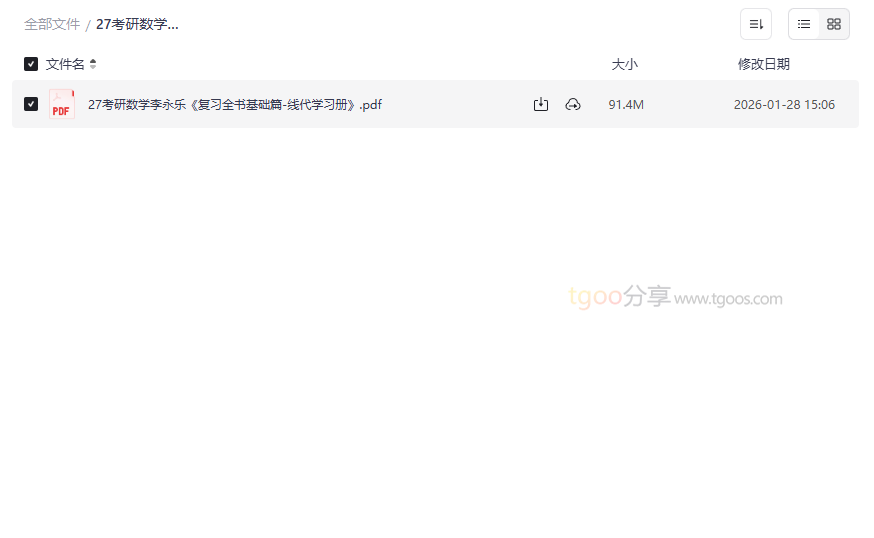The height and width of the screenshot is (538, 874).
Task: Switch to list view layout
Action: point(804,24)
